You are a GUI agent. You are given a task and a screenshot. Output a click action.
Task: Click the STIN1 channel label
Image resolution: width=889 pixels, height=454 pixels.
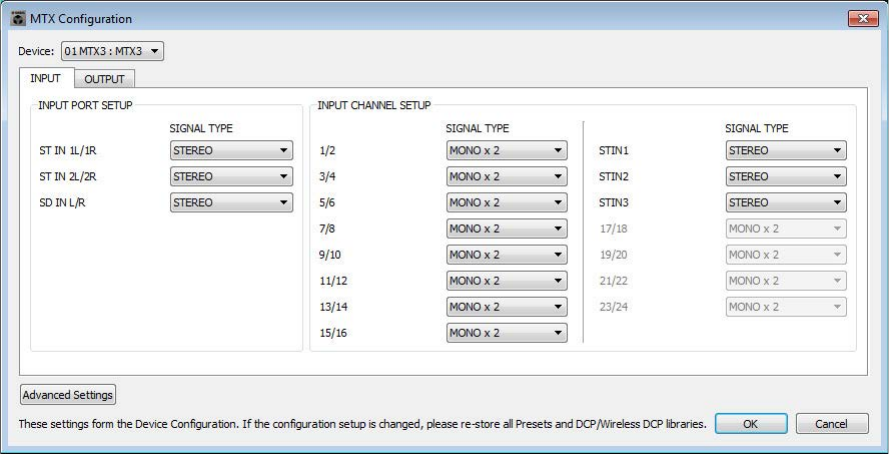tap(613, 151)
